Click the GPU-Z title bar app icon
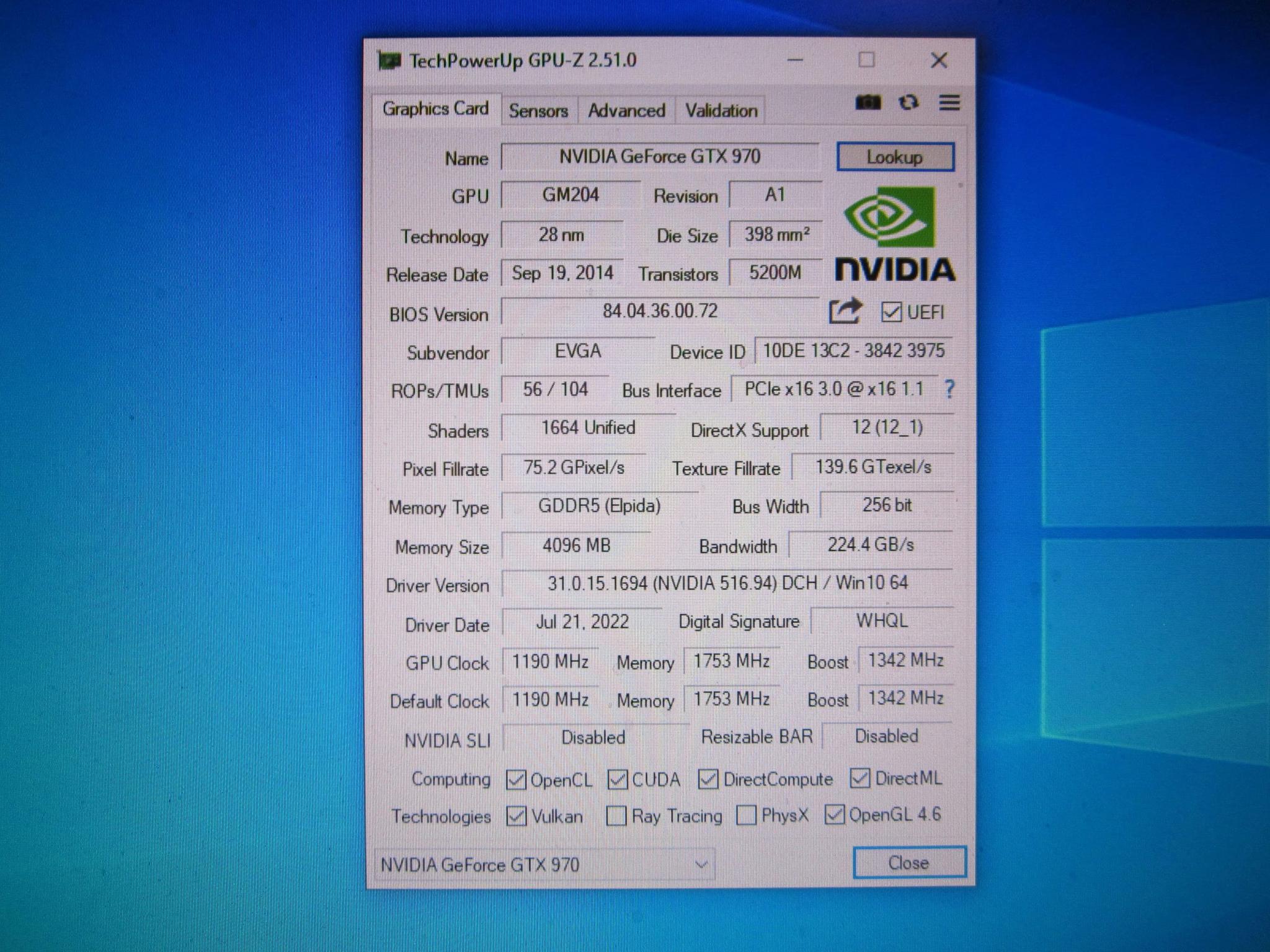 [x=389, y=61]
